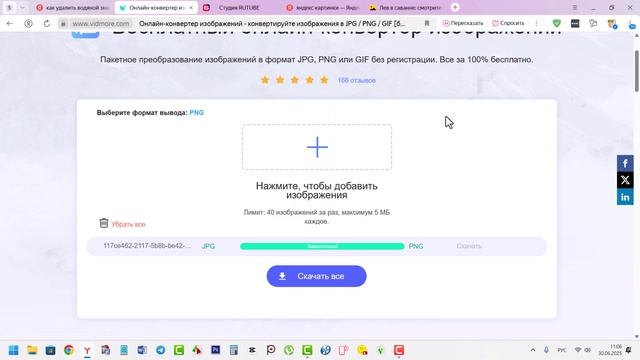Open the red Camtasia icon on taskbar
Screen dimensions: 640x360
(x=399, y=350)
